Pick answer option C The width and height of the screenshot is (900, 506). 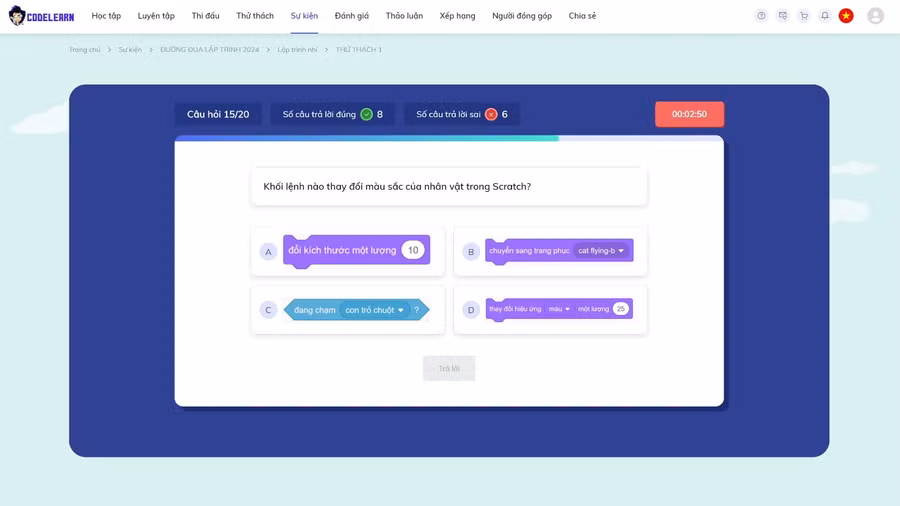coord(268,310)
